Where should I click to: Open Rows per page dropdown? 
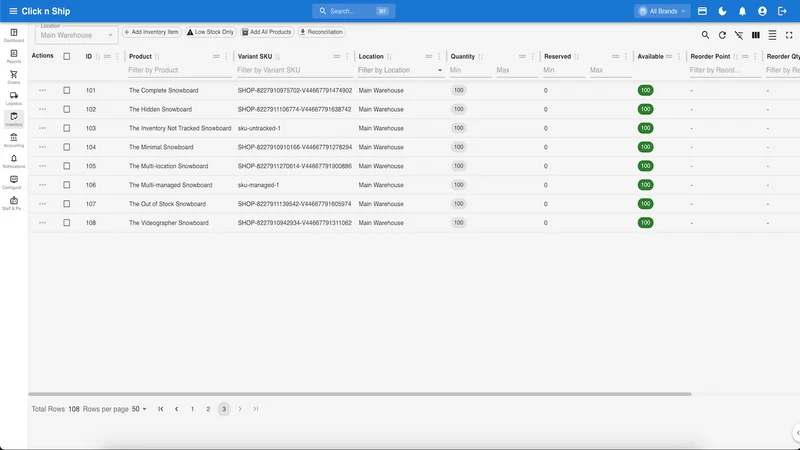point(139,409)
